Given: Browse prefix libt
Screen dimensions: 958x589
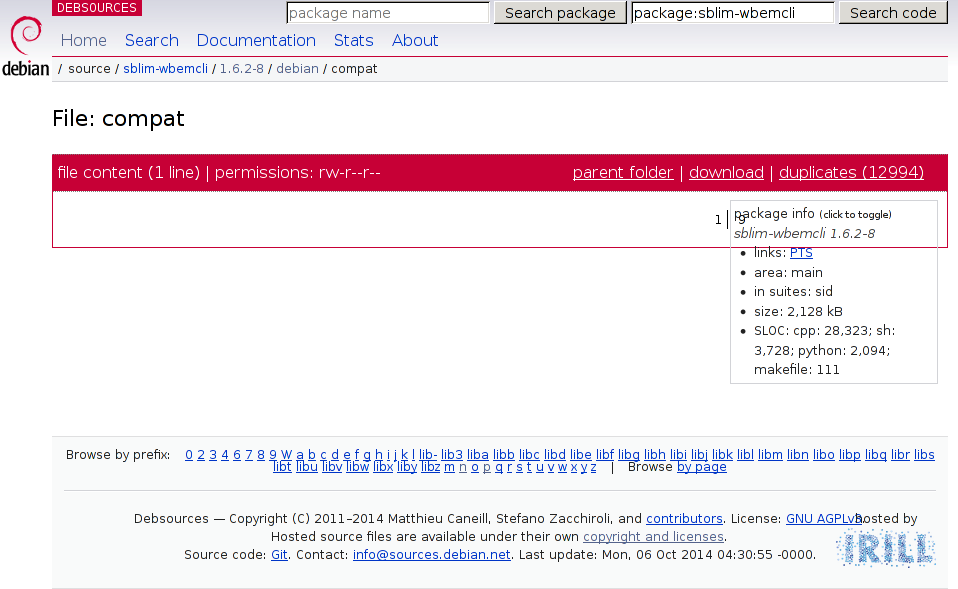Looking at the screenshot, I should (x=282, y=467).
